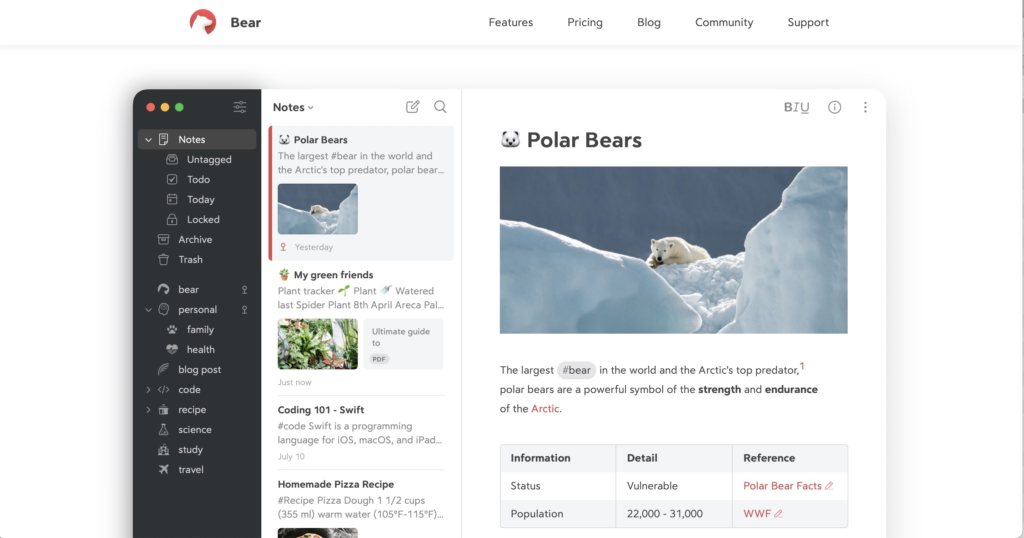Click the red Arctic link

[545, 409]
